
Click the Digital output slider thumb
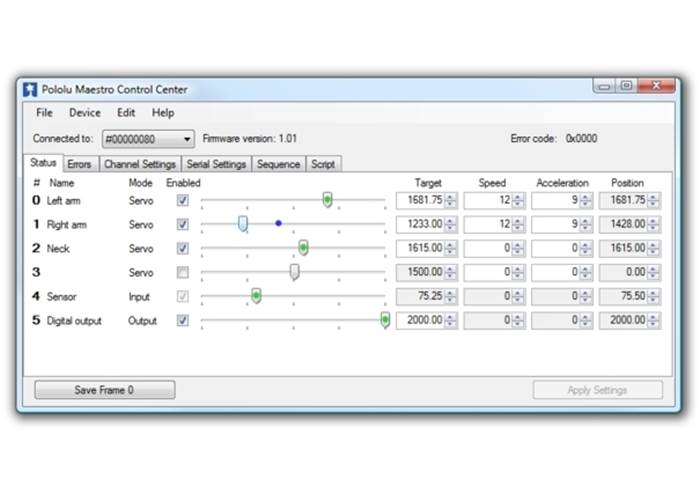point(385,320)
